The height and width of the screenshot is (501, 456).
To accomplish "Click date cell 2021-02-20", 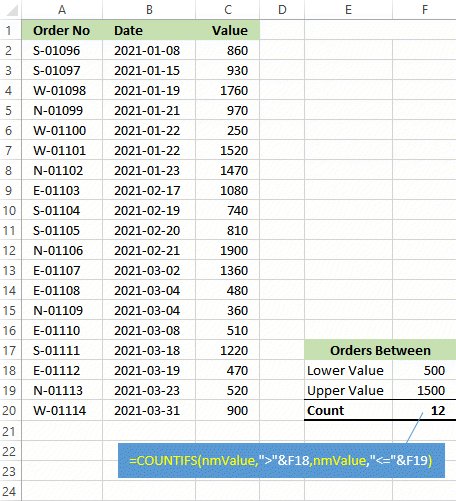I will coord(149,230).
